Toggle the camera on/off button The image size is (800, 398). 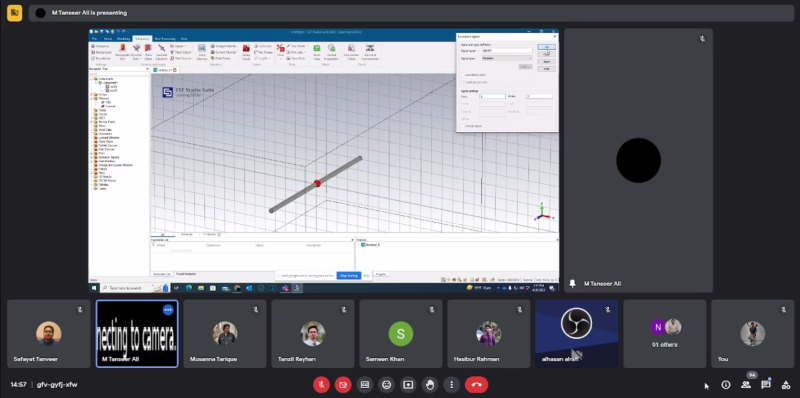pyautogui.click(x=343, y=385)
